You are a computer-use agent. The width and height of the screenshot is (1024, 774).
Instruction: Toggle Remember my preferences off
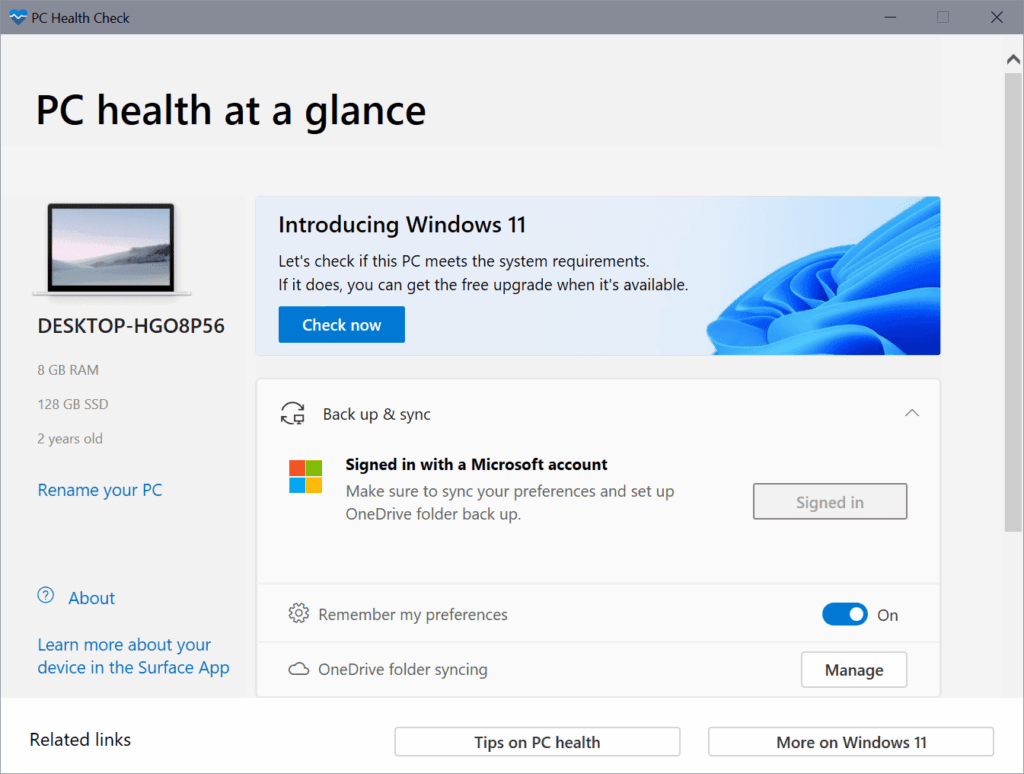(x=845, y=614)
